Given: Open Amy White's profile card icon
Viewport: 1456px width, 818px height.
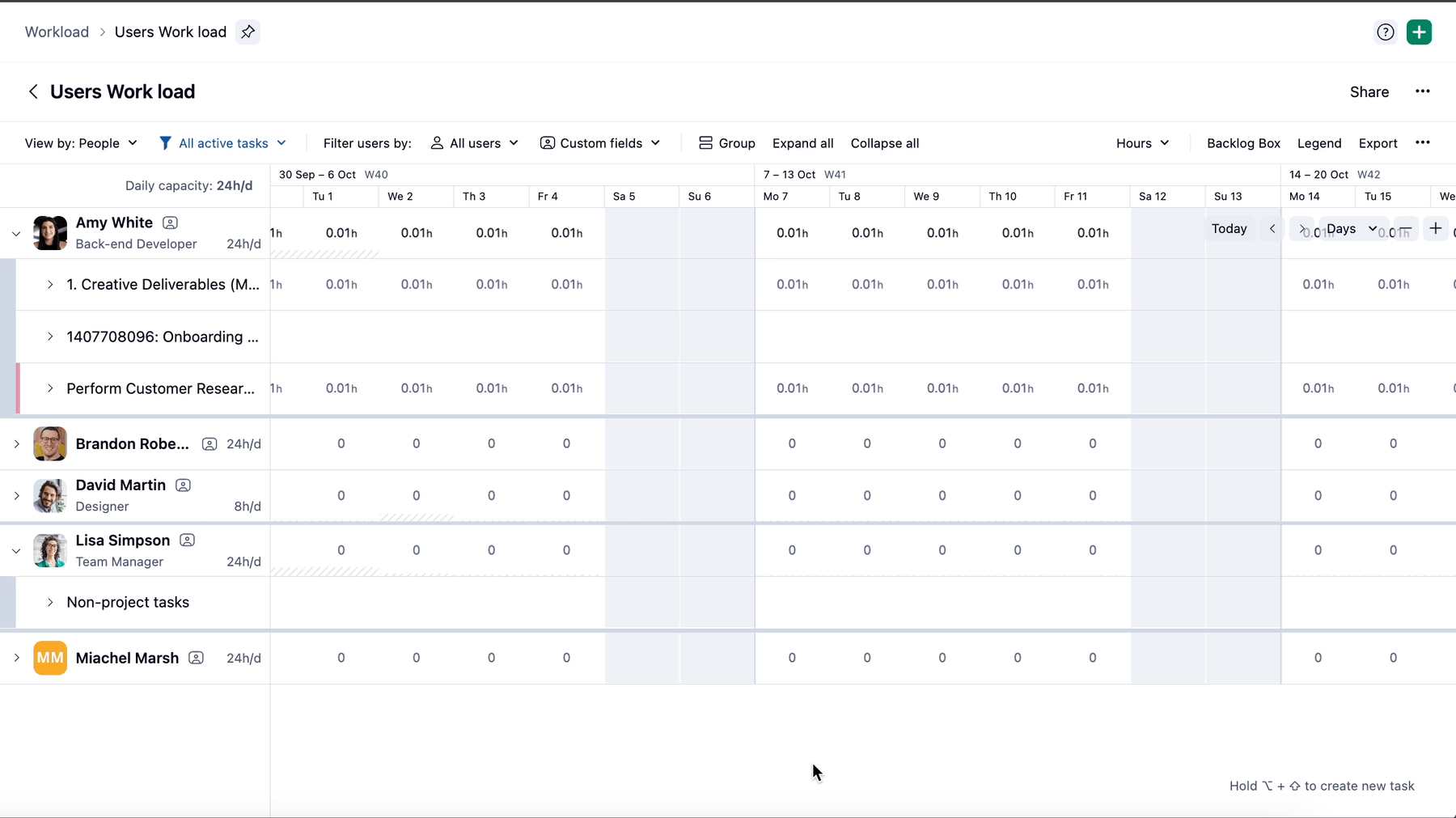Looking at the screenshot, I should tap(170, 223).
